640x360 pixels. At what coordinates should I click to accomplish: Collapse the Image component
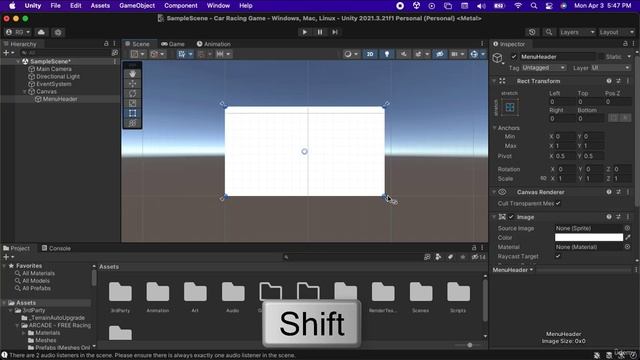click(494, 217)
